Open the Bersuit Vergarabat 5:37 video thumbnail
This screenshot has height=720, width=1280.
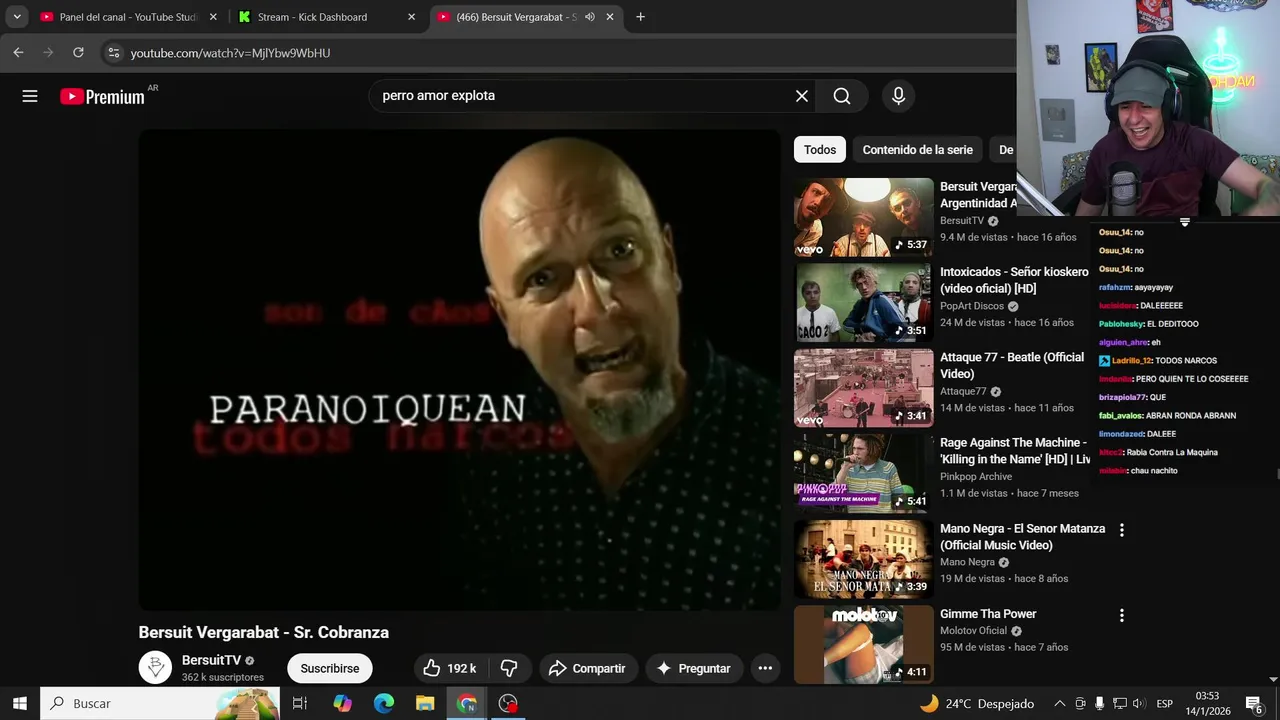pos(863,217)
